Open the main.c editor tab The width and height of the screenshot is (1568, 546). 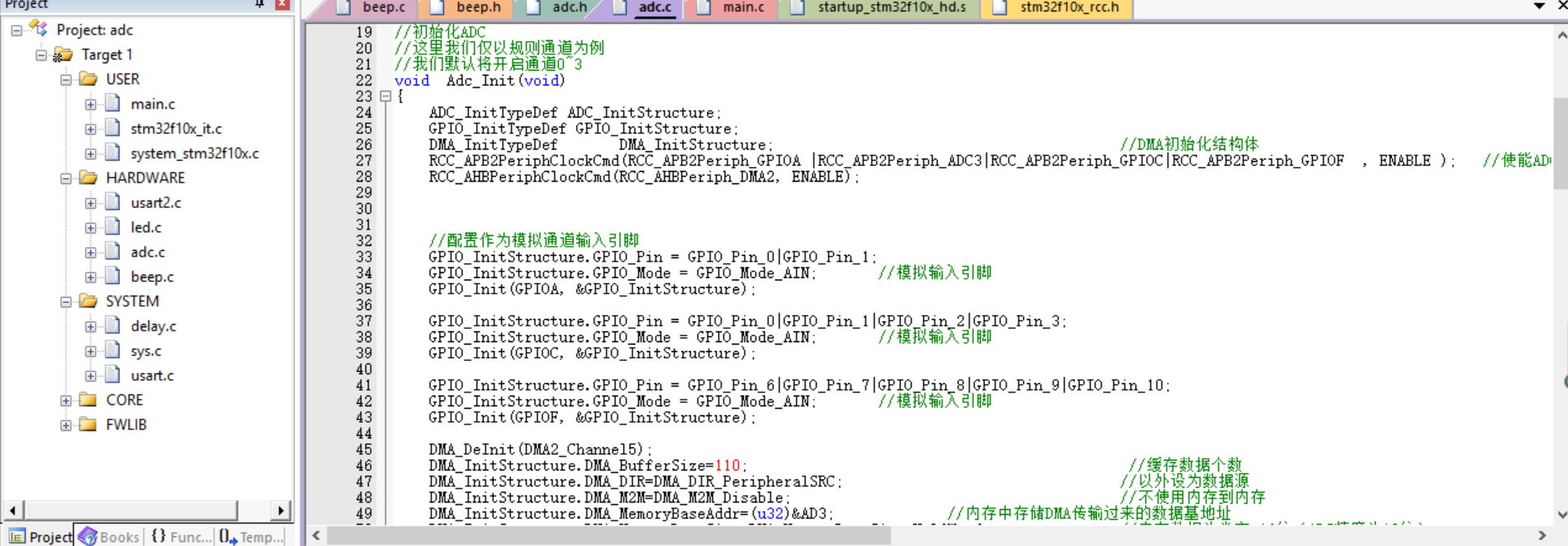pyautogui.click(x=731, y=7)
